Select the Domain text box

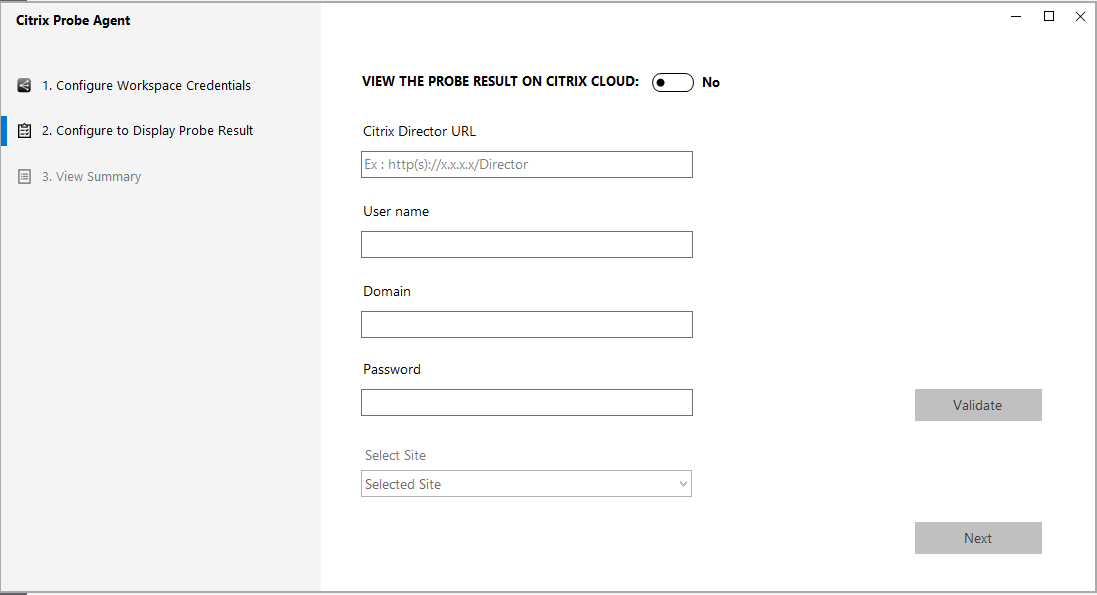[526, 324]
